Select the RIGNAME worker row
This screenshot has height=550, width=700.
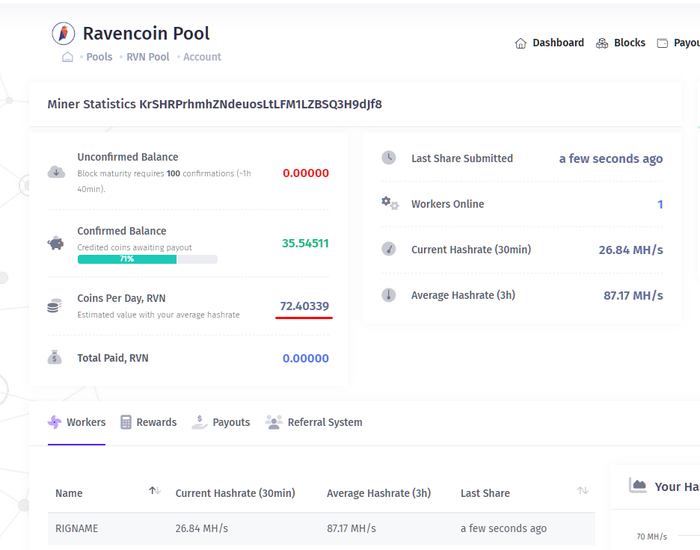tap(321, 529)
